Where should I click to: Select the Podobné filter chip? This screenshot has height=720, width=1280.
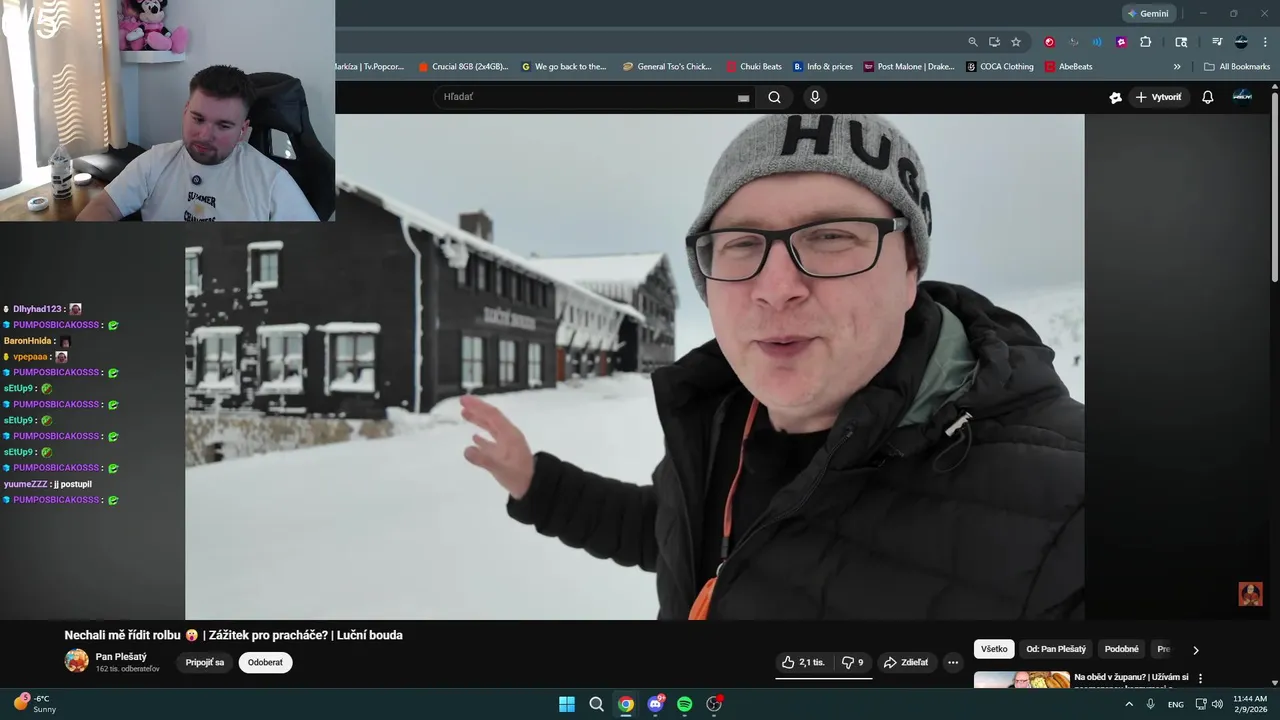1121,649
